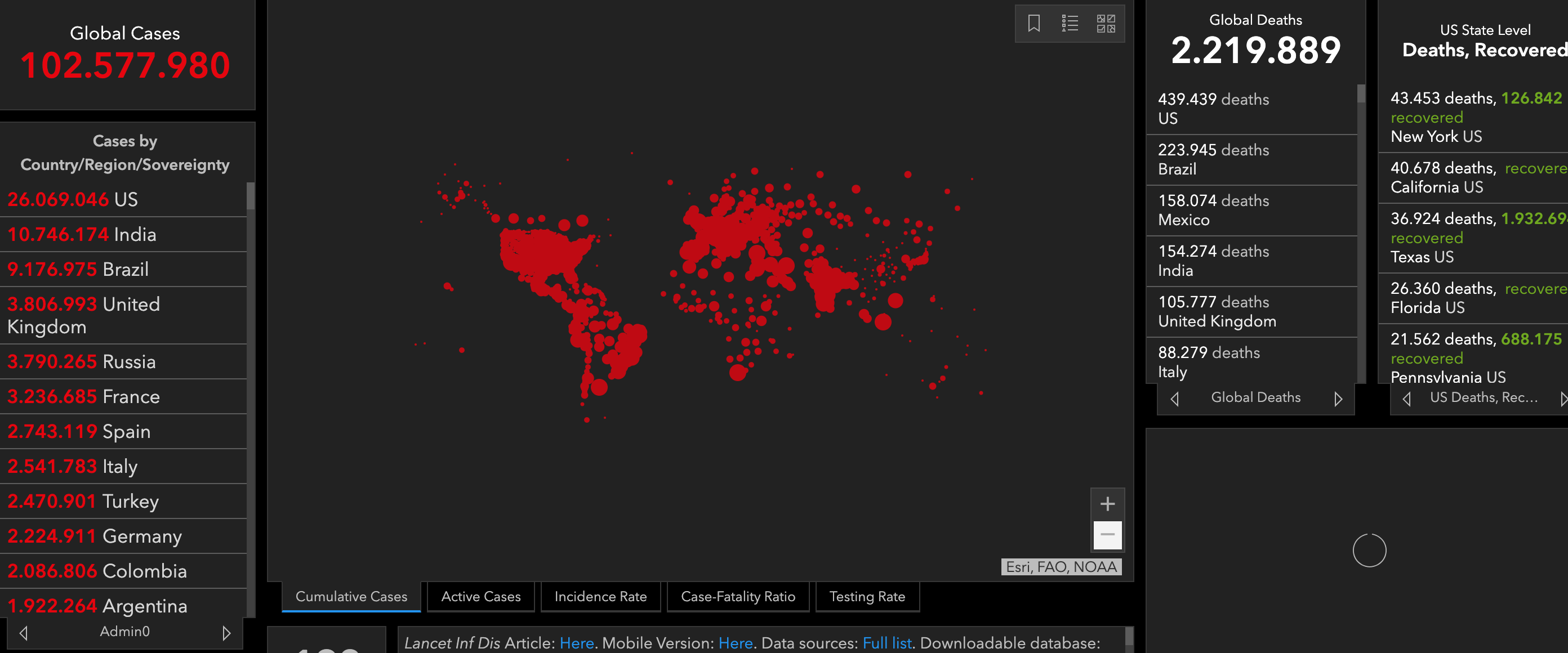
Task: Select the Cumulative Cases tab
Action: coord(351,596)
